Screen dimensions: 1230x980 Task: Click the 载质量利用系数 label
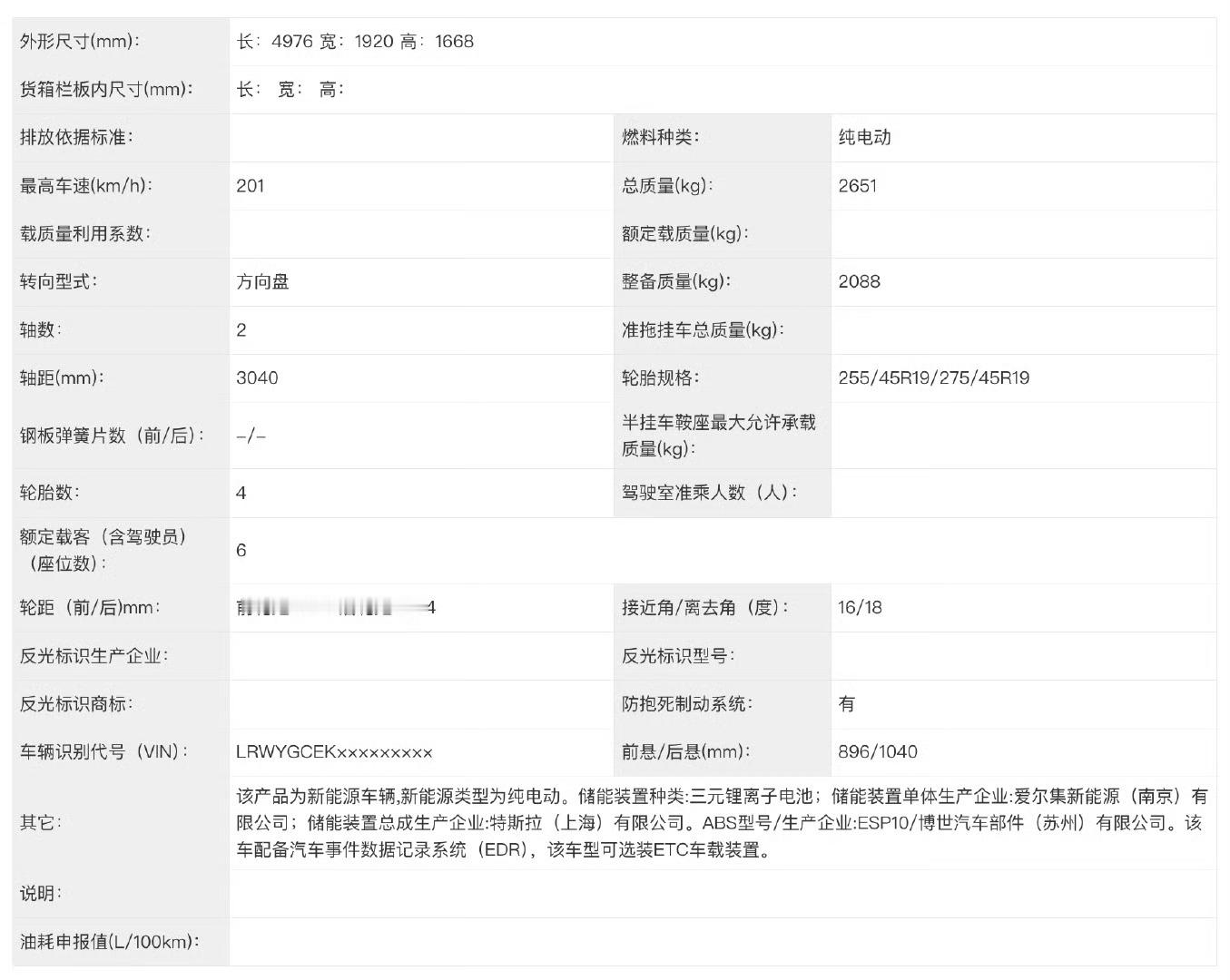click(85, 234)
